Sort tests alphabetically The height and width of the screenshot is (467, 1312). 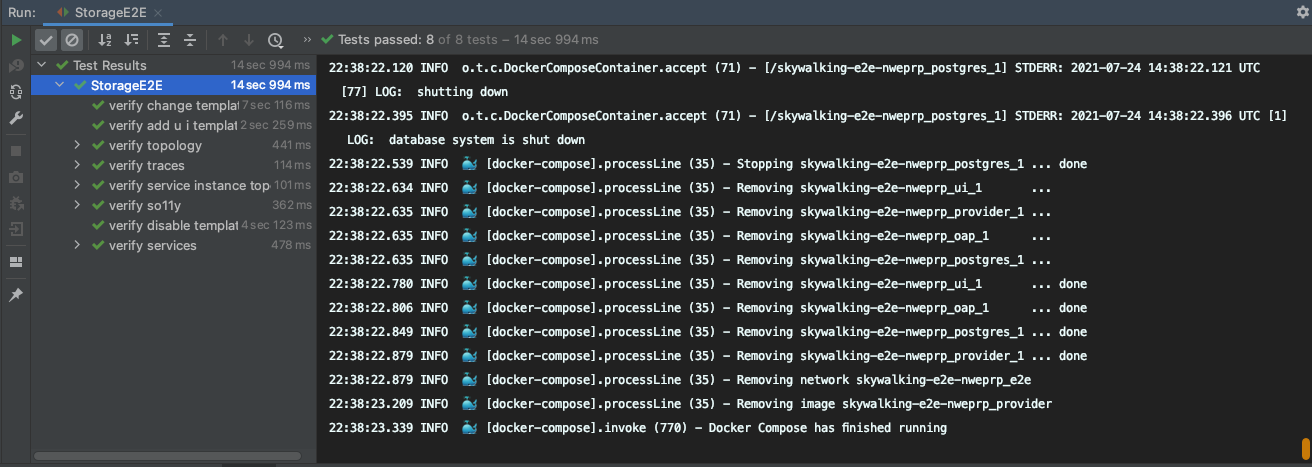[x=105, y=40]
